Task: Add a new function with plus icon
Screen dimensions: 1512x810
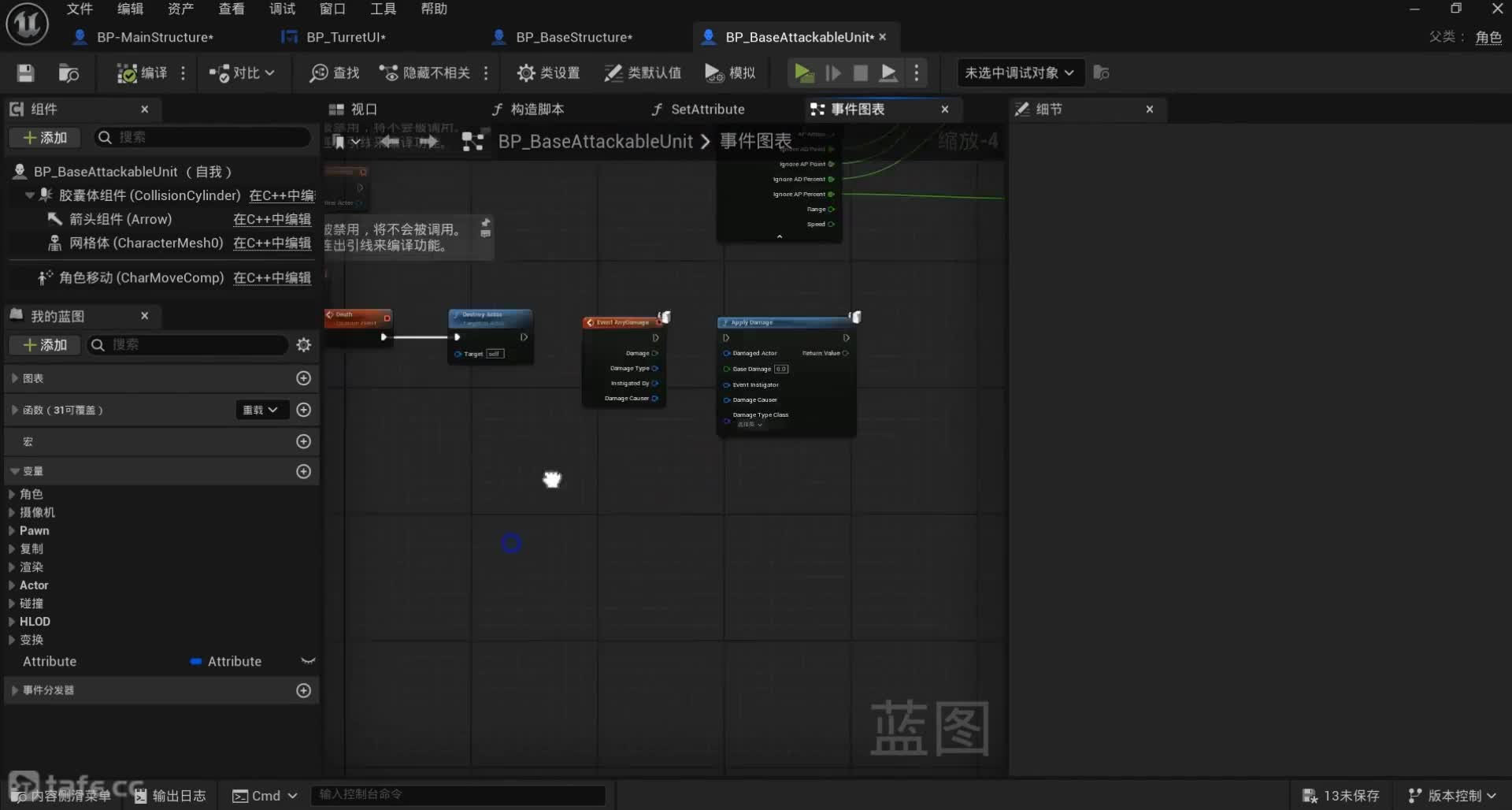Action: click(303, 410)
